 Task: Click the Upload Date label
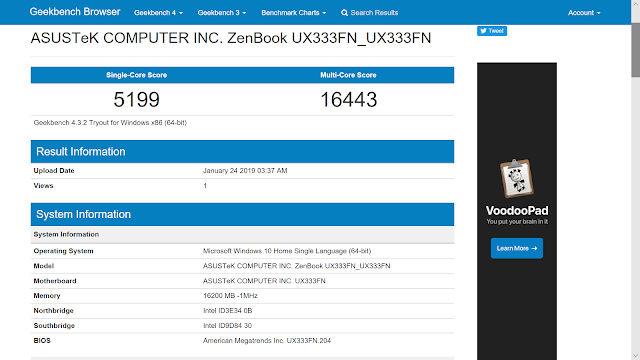[54, 171]
